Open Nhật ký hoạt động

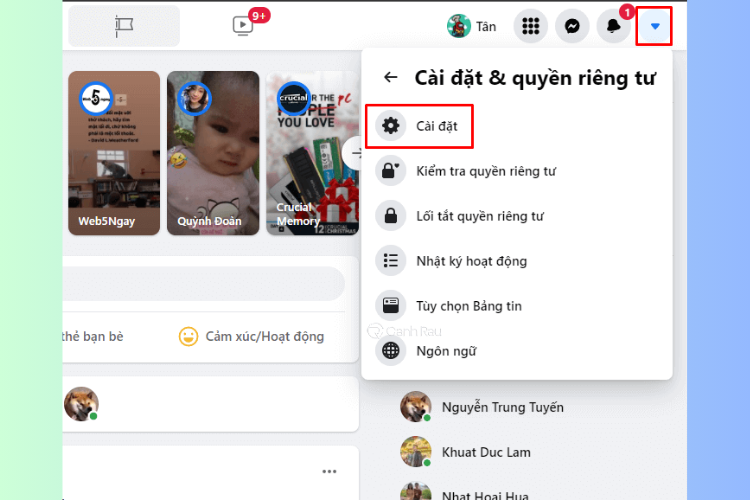[x=517, y=261]
